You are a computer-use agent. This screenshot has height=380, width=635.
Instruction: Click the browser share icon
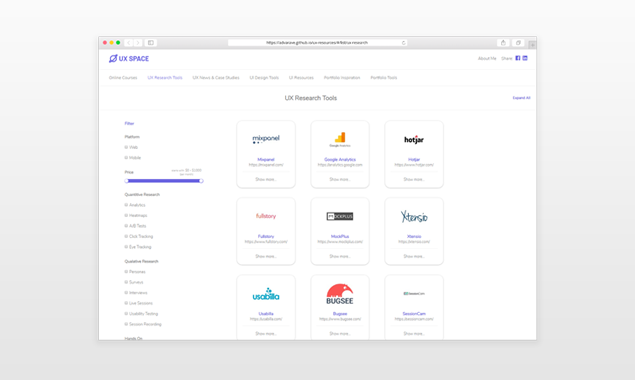coord(503,43)
